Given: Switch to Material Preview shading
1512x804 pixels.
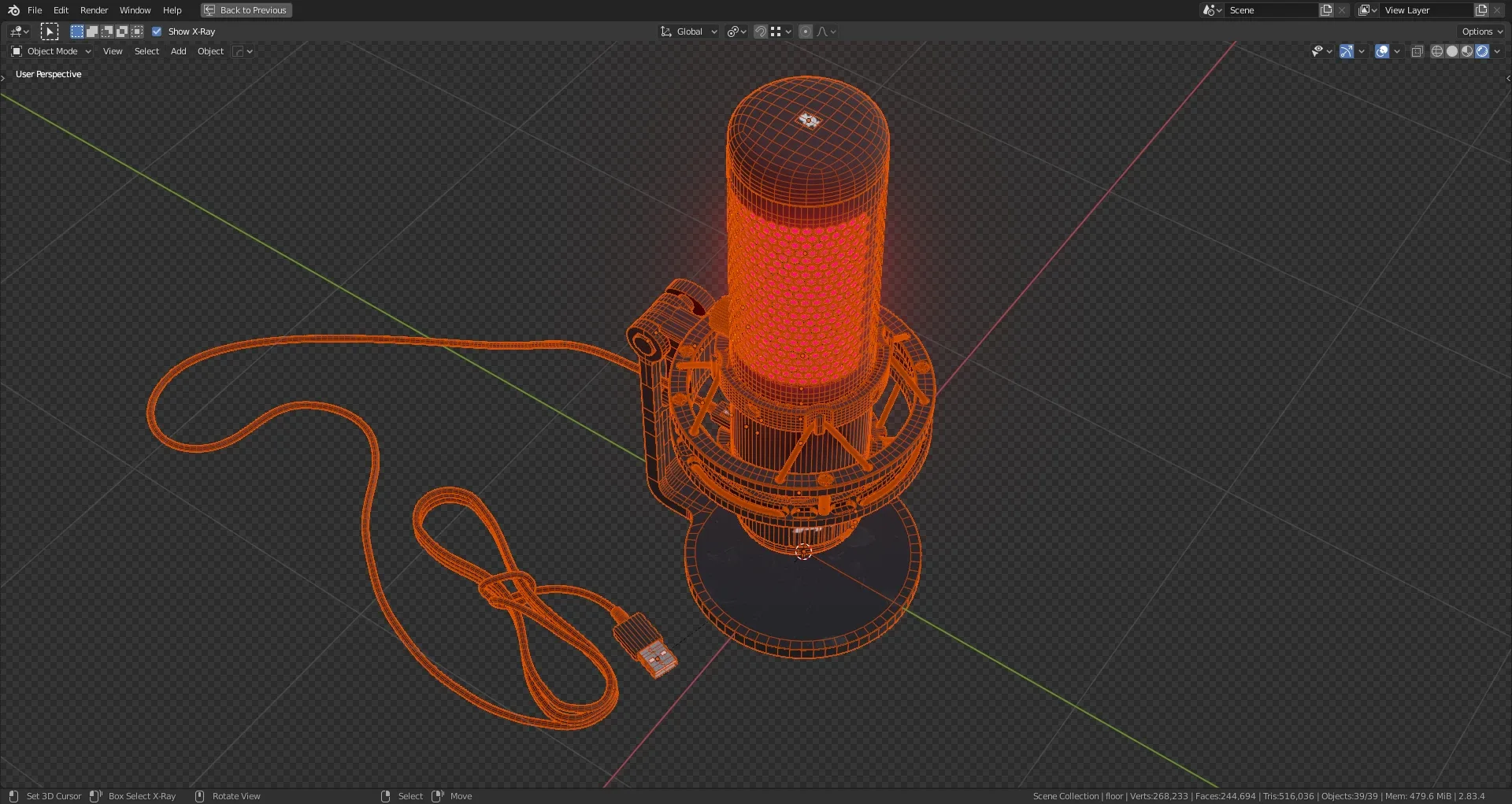Looking at the screenshot, I should [1467, 51].
